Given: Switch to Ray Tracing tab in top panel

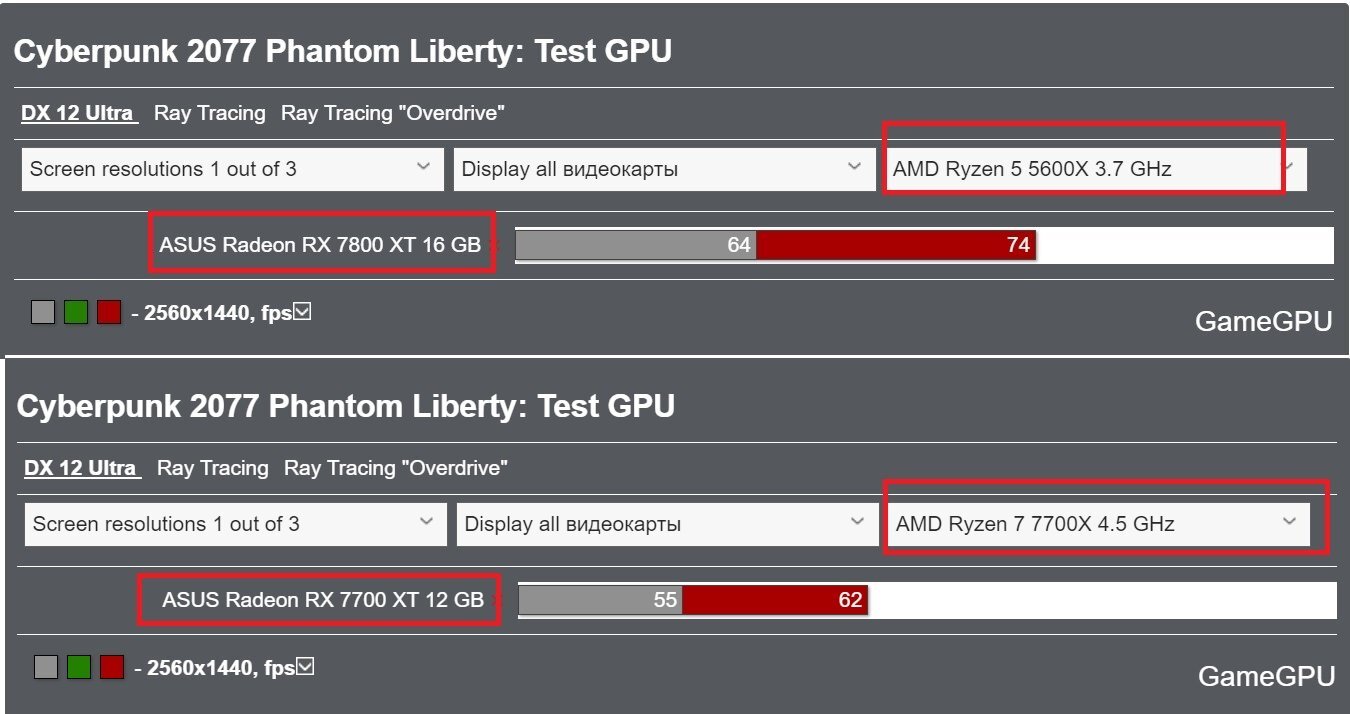Looking at the screenshot, I should (x=210, y=113).
